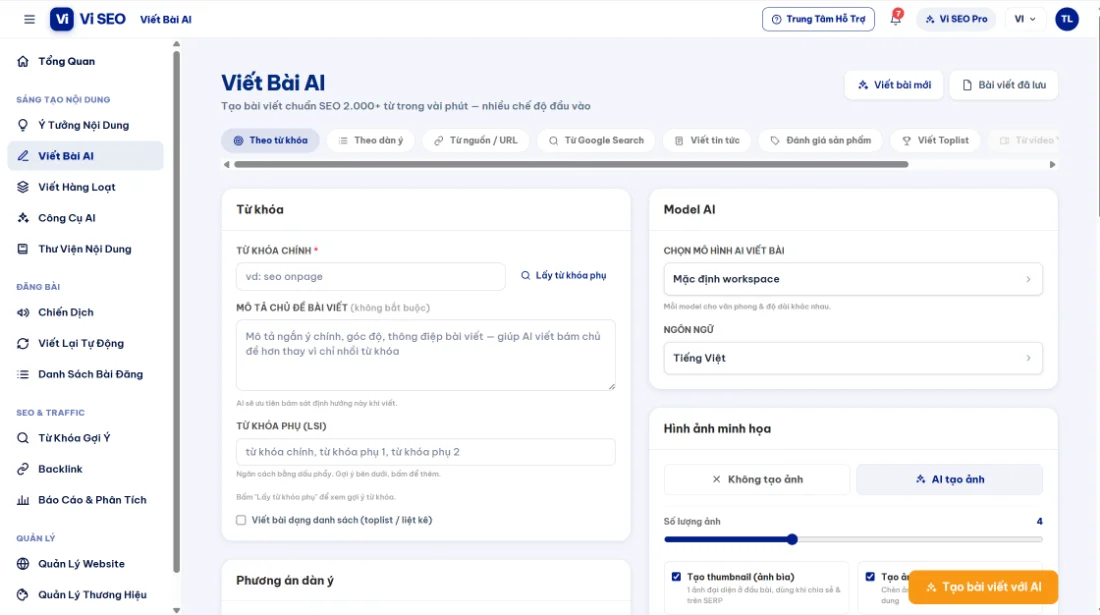This screenshot has height=615, width=1100.
Task: Click the Phương án dàn ý heading
Action: tap(285, 581)
